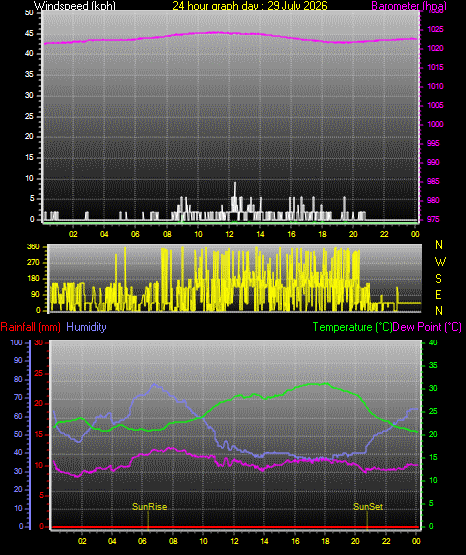The width and height of the screenshot is (466, 555).
Task: Click the 100 humidity scale value
Action: [x=16, y=342]
